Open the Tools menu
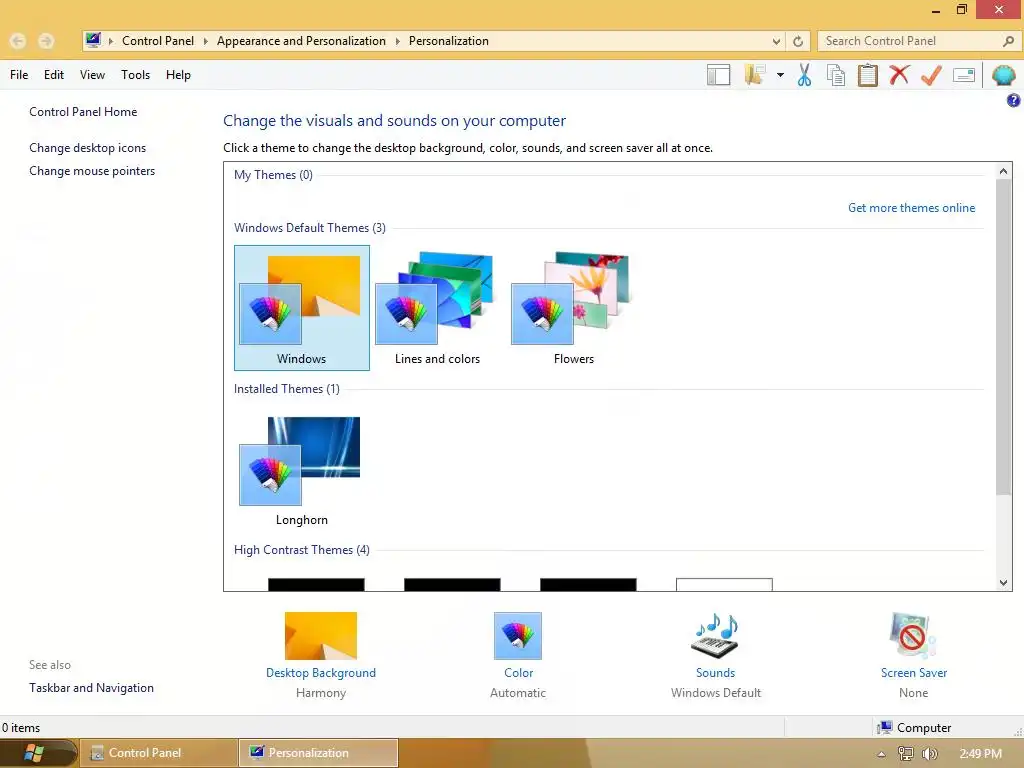This screenshot has height=768, width=1024. click(x=135, y=75)
